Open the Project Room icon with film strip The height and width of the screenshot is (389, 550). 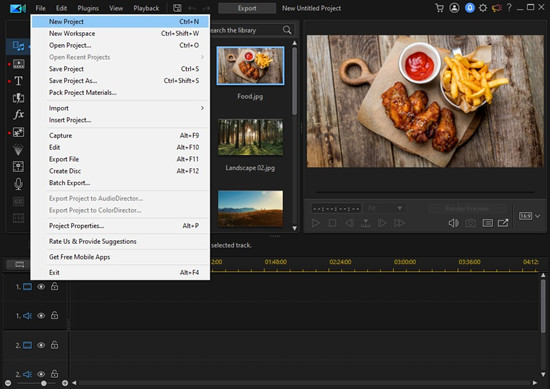pyautogui.click(x=18, y=63)
